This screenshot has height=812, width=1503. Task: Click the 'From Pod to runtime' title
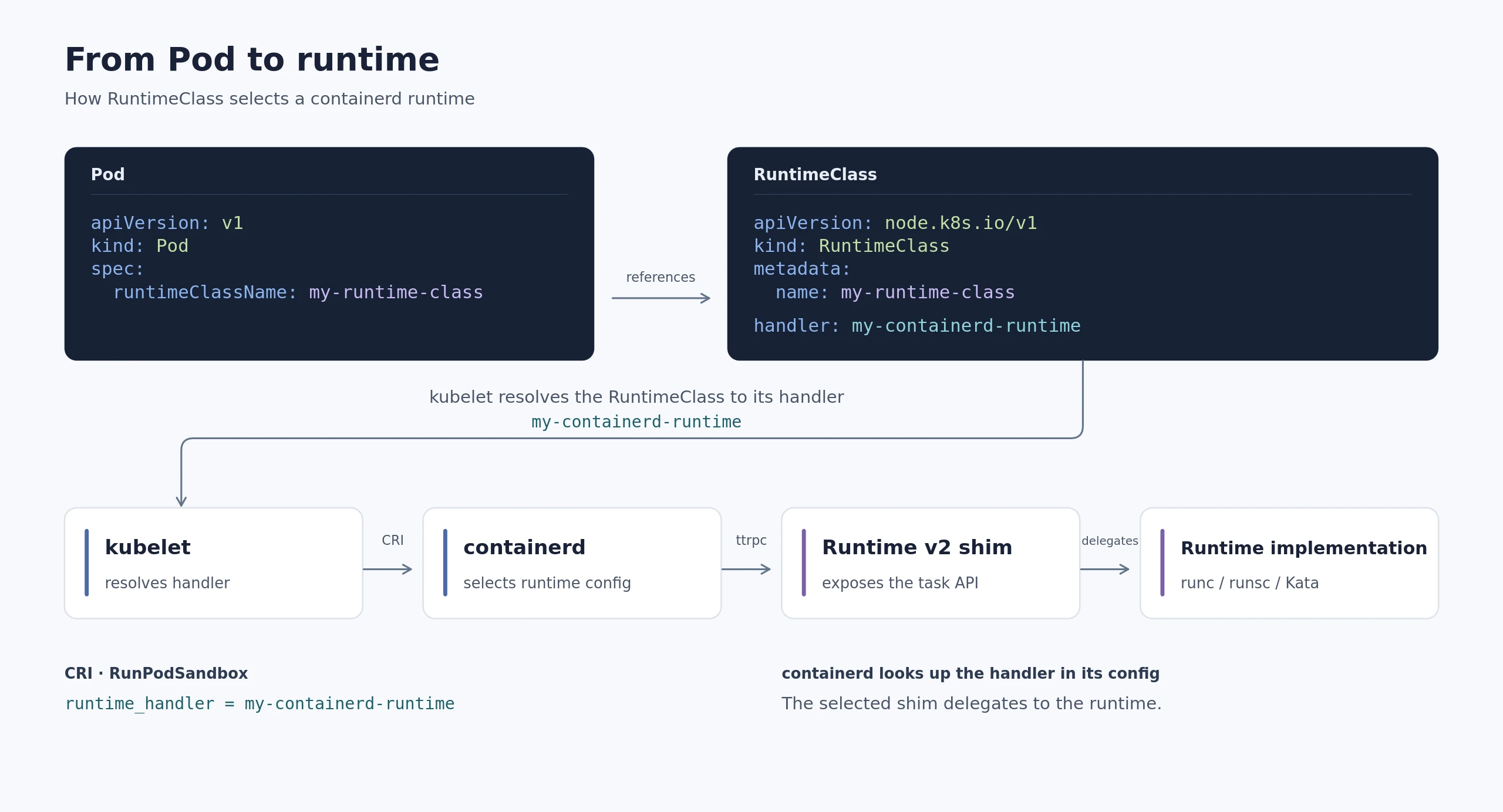pyautogui.click(x=252, y=60)
